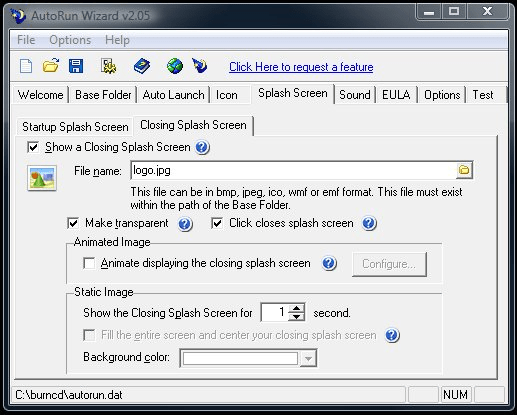517x415 pixels.
Task: Switch to the Icon tab
Action: point(227,95)
